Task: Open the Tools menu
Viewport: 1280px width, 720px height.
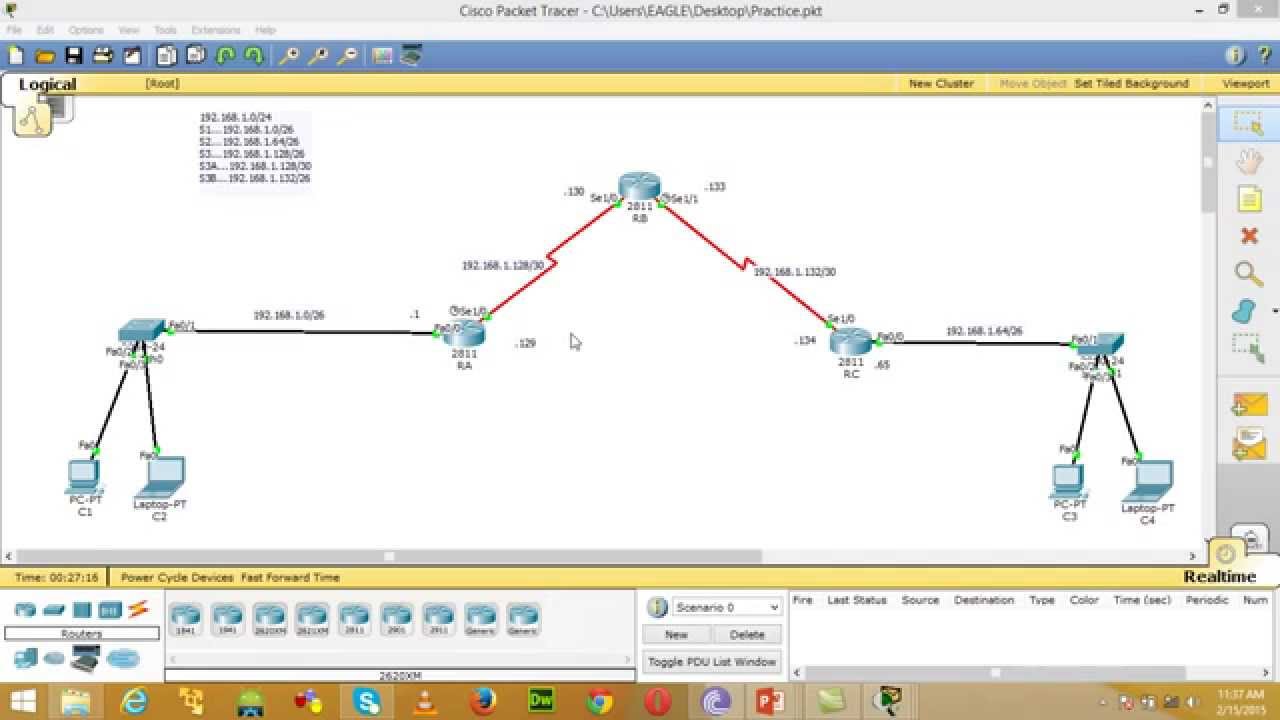Action: [165, 30]
